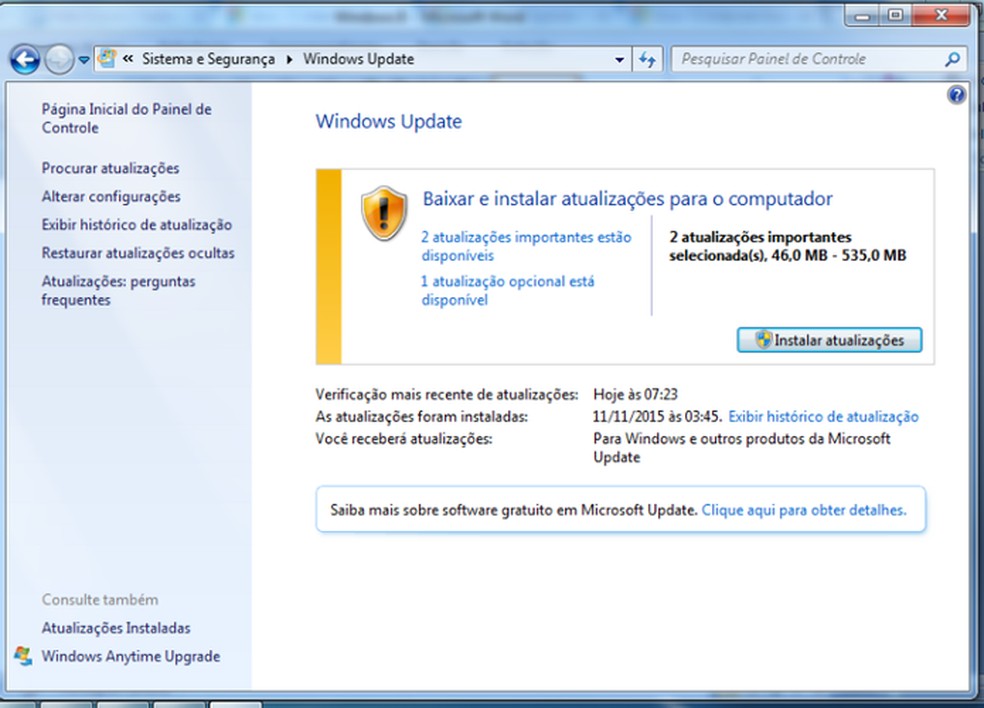Click the 46,0 MB - 535,0 MB text
Image resolution: width=984 pixels, height=708 pixels.
click(839, 255)
